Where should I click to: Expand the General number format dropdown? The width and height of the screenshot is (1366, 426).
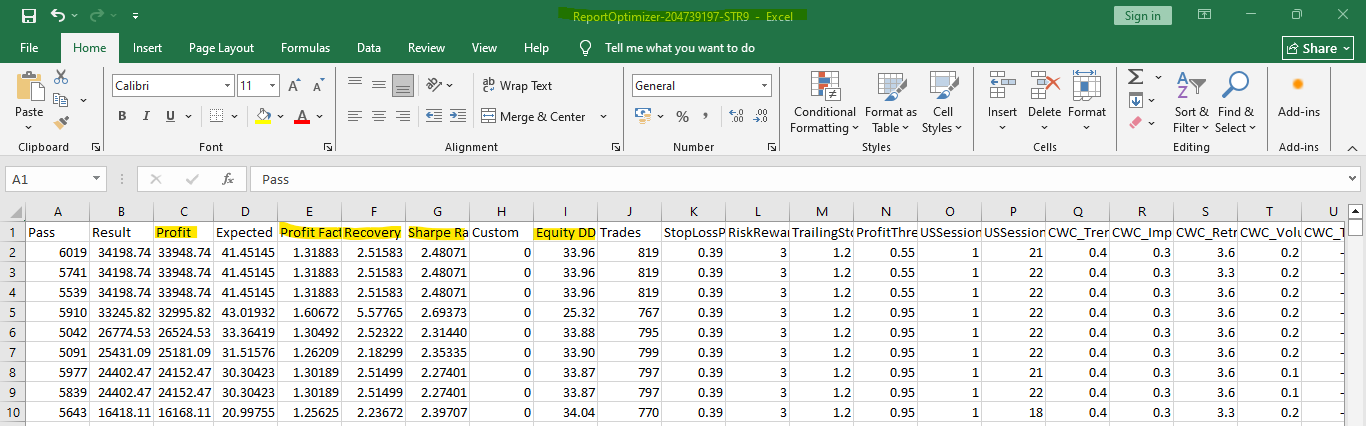click(x=764, y=86)
